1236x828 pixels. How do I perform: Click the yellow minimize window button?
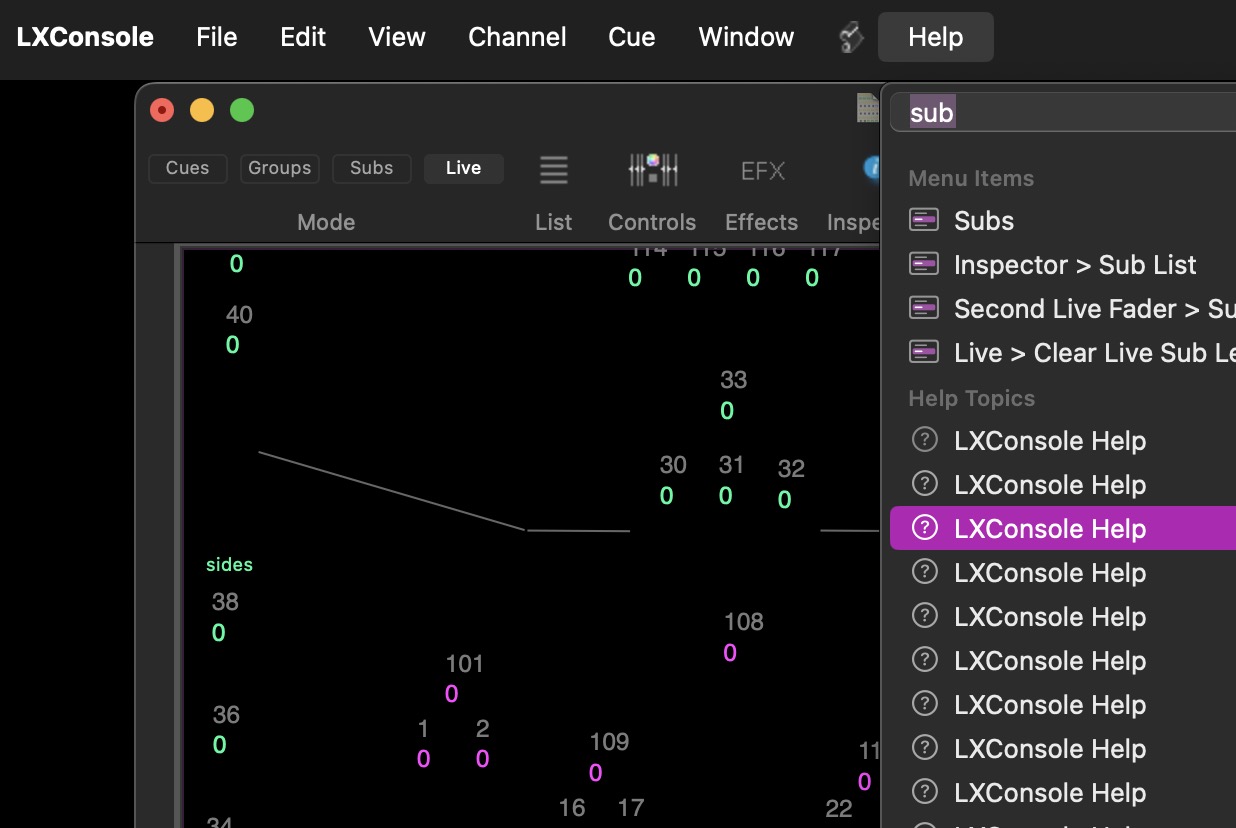tap(202, 110)
